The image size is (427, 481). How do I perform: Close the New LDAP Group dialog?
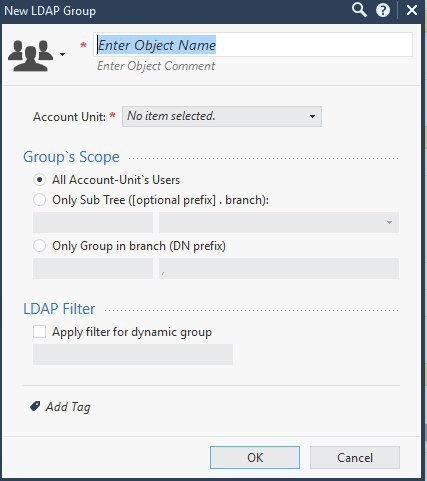(x=412, y=10)
